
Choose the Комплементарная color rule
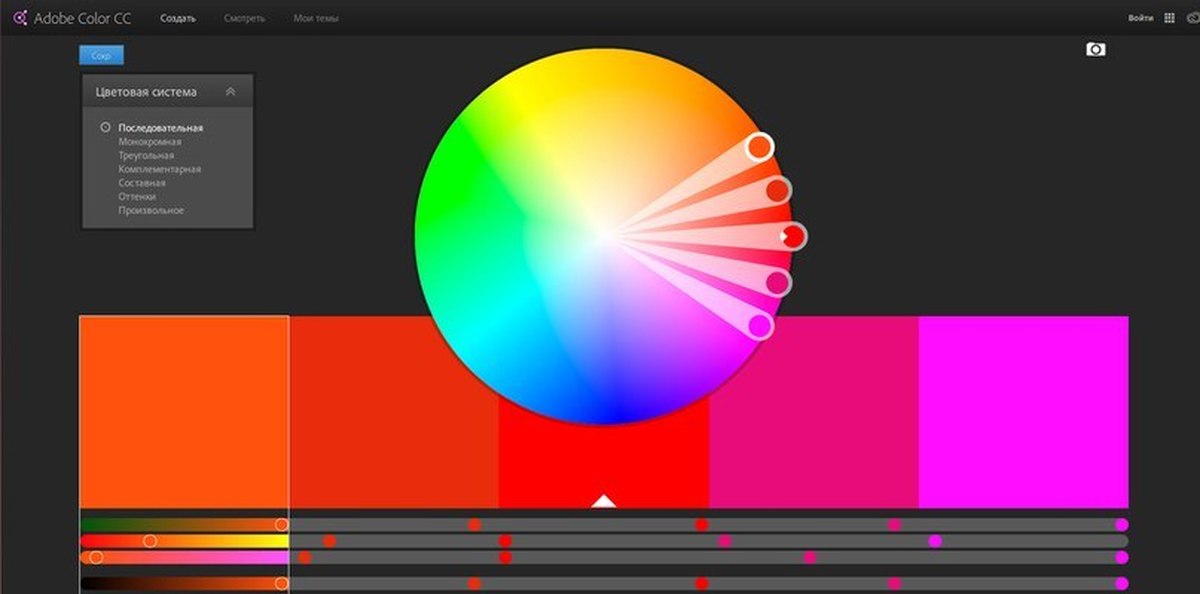[159, 169]
